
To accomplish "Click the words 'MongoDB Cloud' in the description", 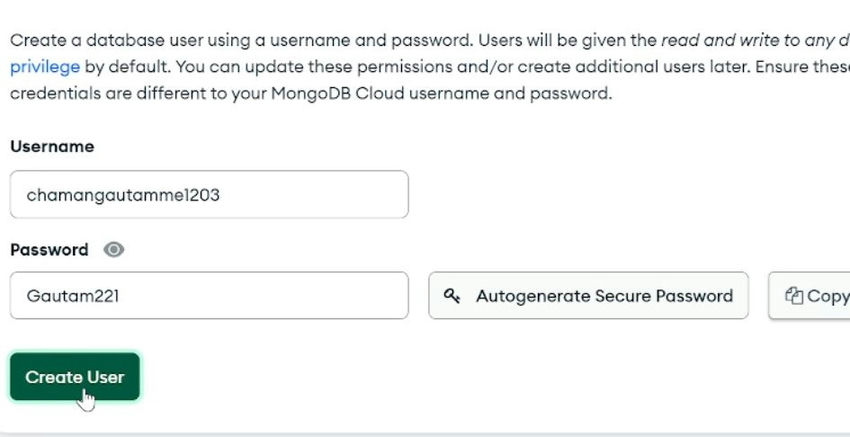I will pos(338,93).
